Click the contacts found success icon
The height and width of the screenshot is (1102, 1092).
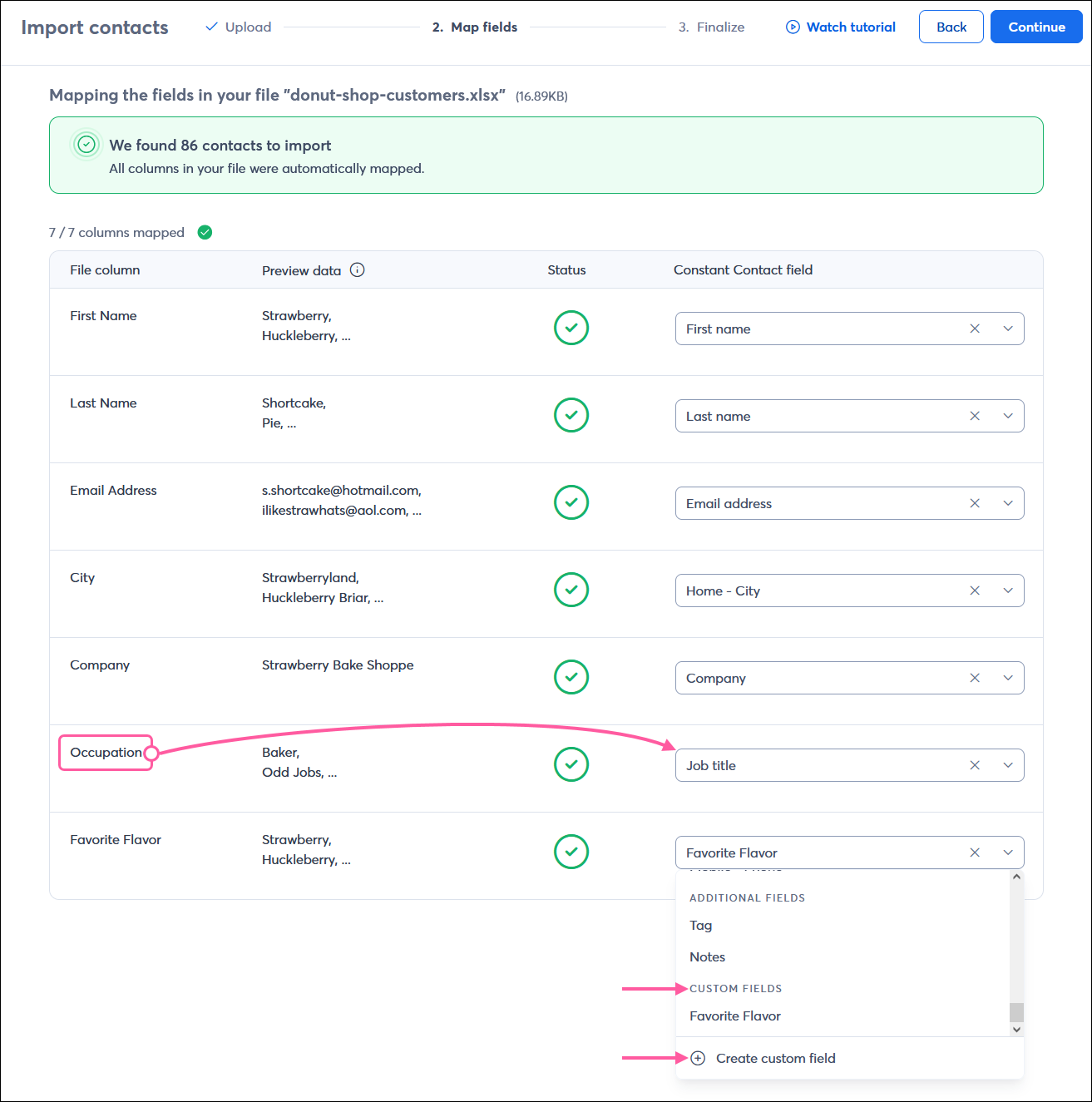[x=86, y=145]
